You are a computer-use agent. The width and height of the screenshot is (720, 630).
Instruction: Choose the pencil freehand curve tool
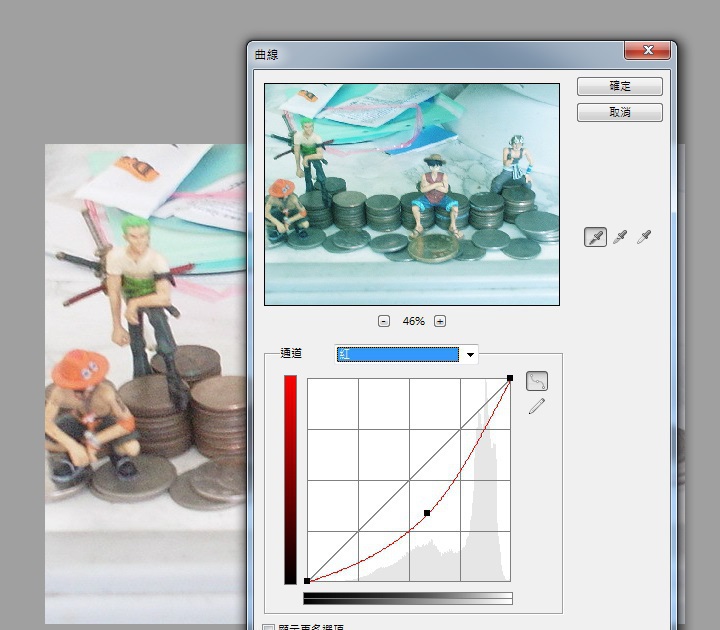[x=537, y=406]
